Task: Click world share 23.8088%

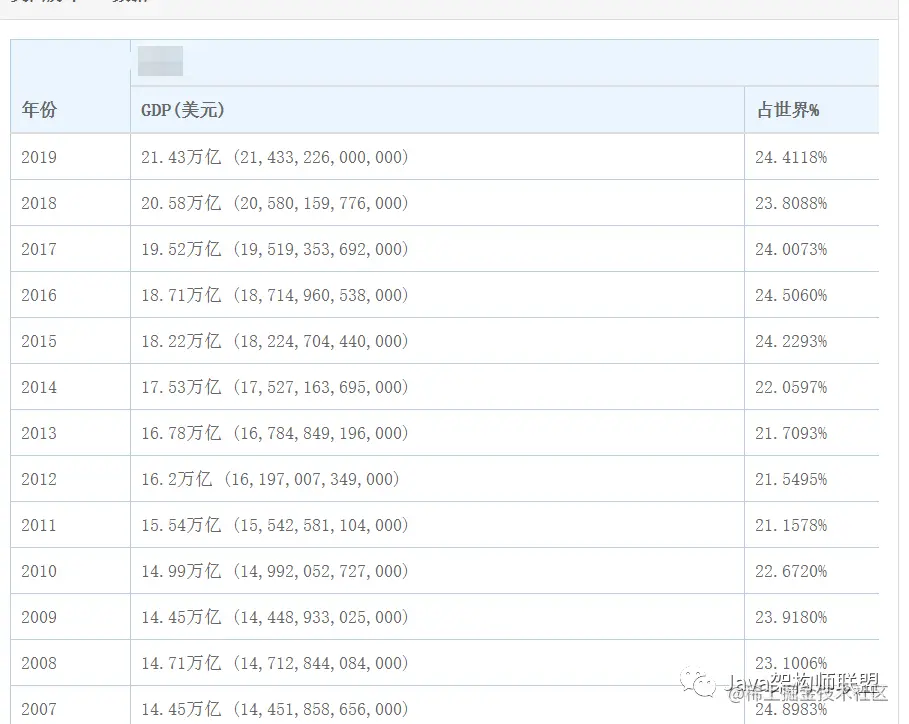Action: point(791,203)
